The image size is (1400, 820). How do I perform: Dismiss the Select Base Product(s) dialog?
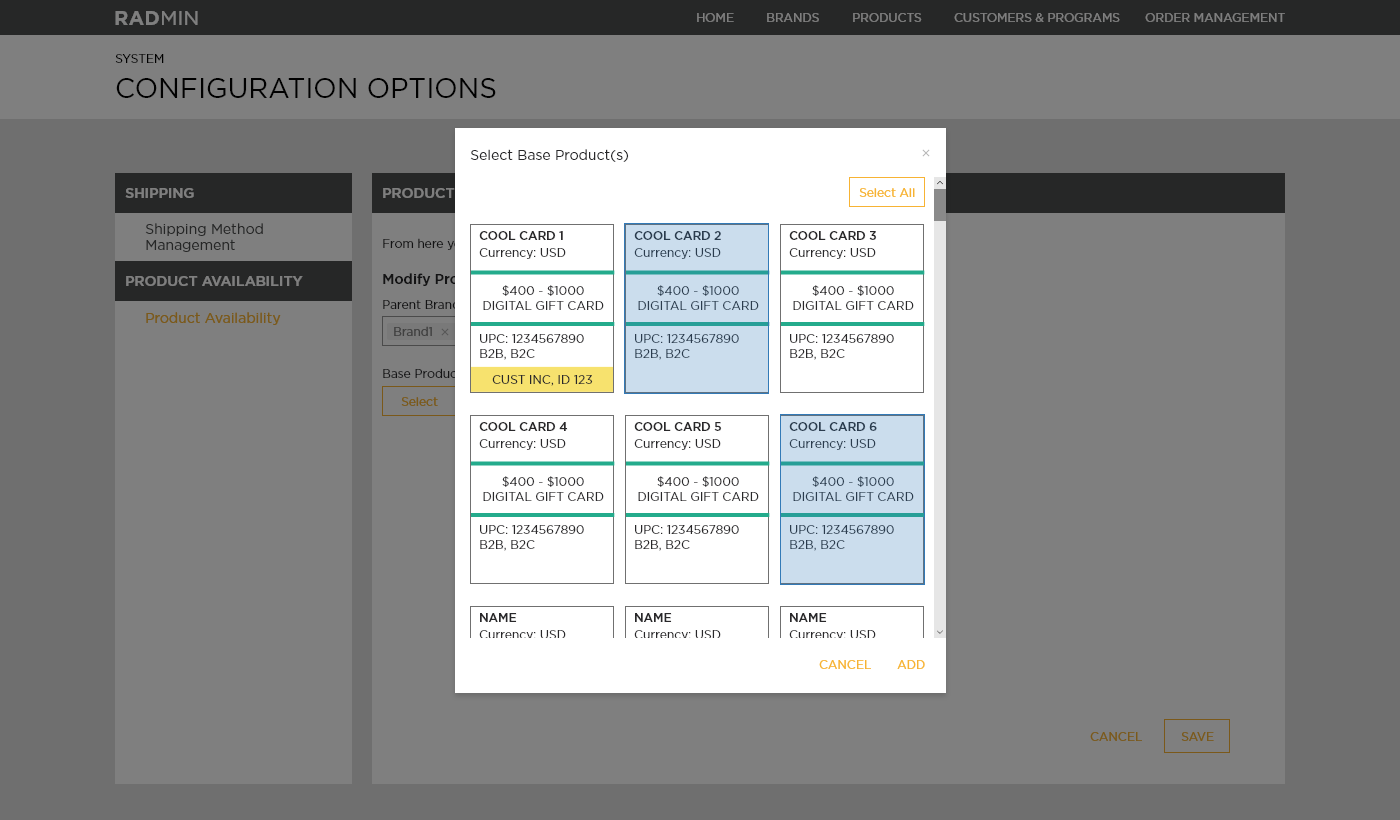click(x=925, y=152)
